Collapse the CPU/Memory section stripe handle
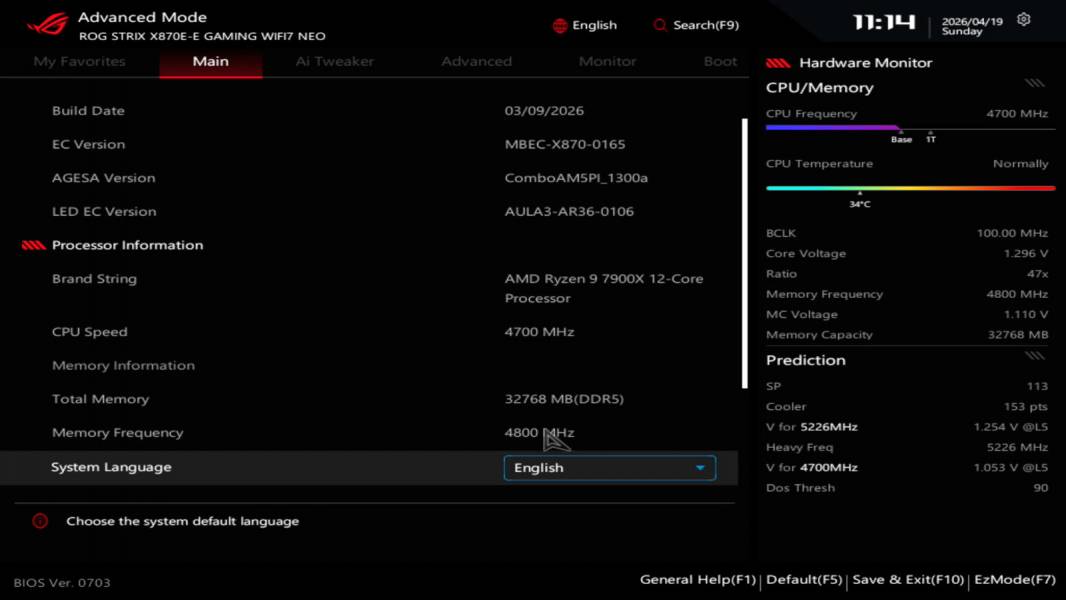Viewport: 1066px width, 600px height. [x=1034, y=84]
